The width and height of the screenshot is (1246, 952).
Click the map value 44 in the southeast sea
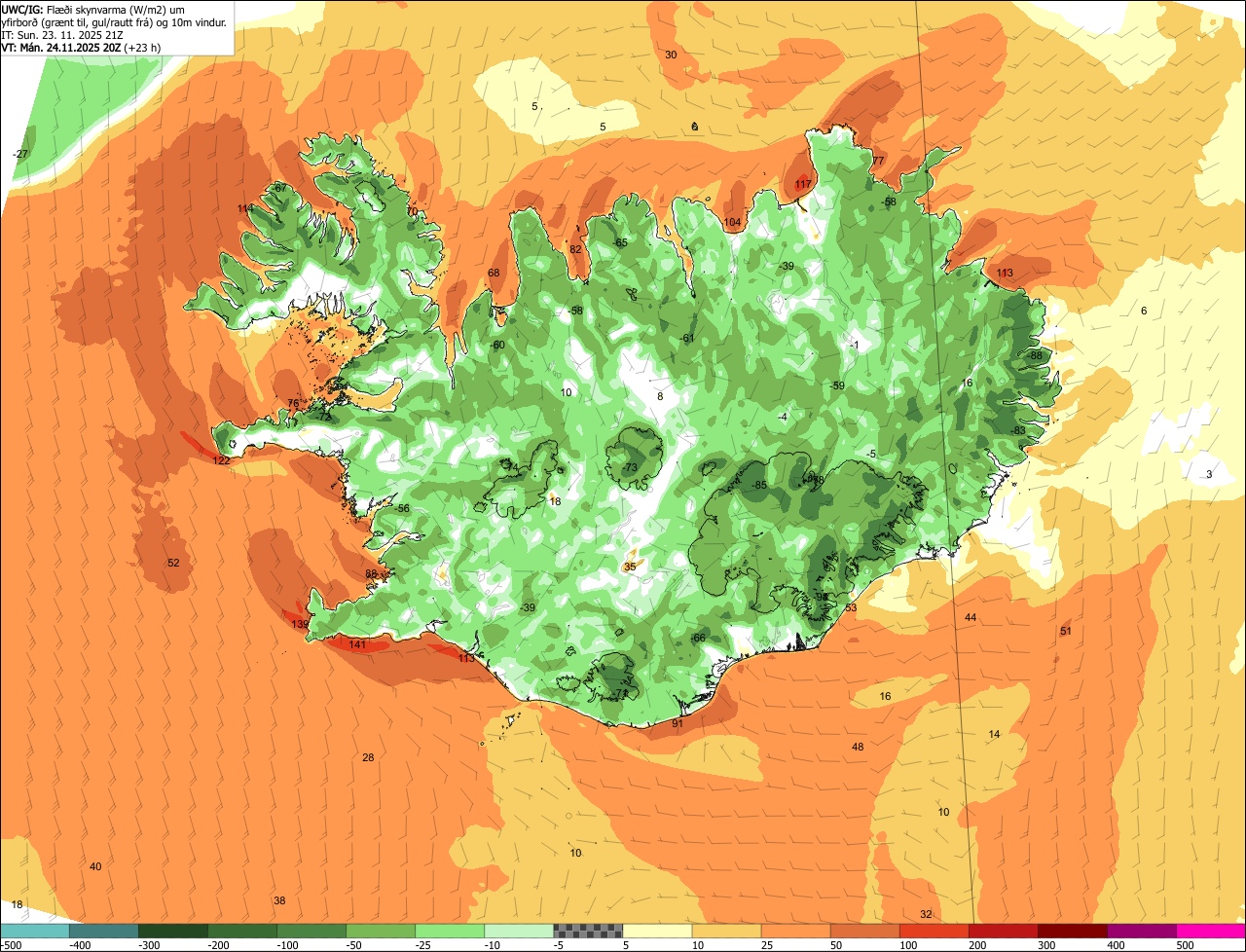[971, 617]
